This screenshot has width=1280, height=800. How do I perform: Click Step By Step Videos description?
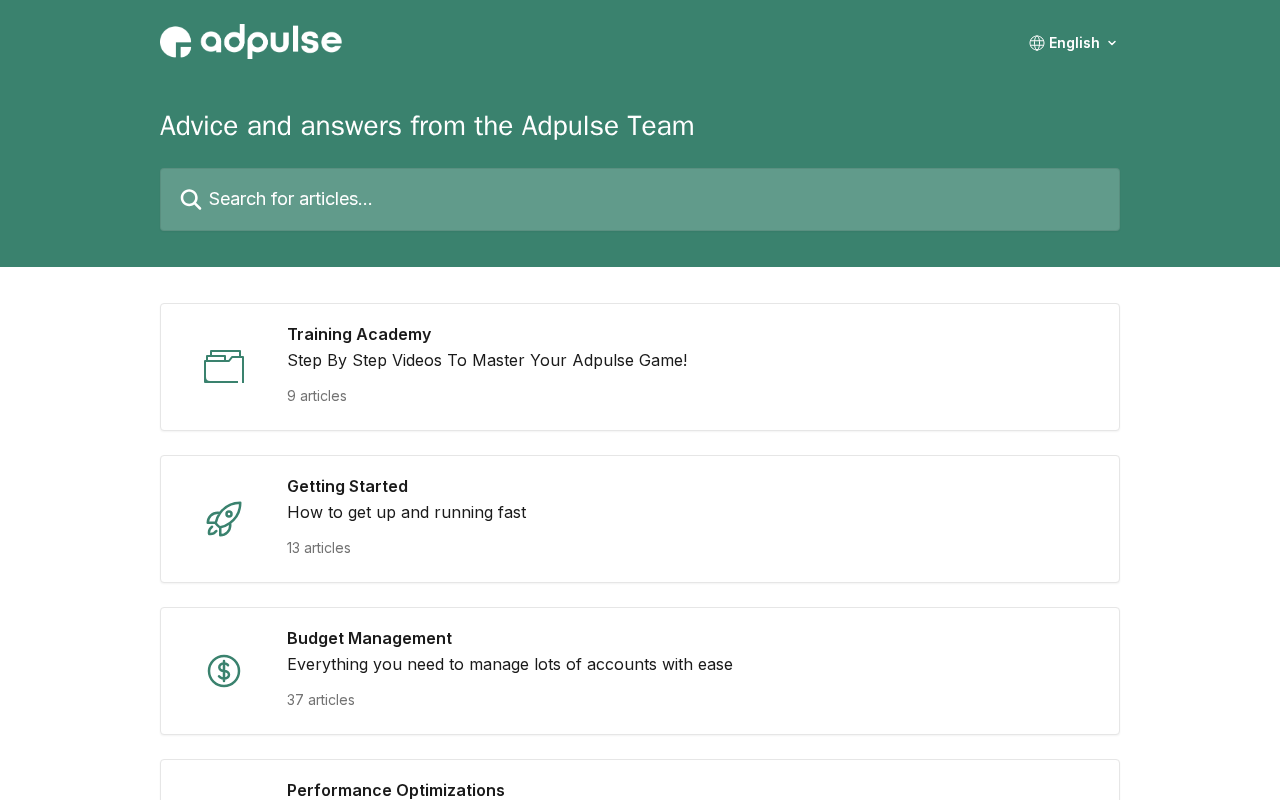pos(487,360)
